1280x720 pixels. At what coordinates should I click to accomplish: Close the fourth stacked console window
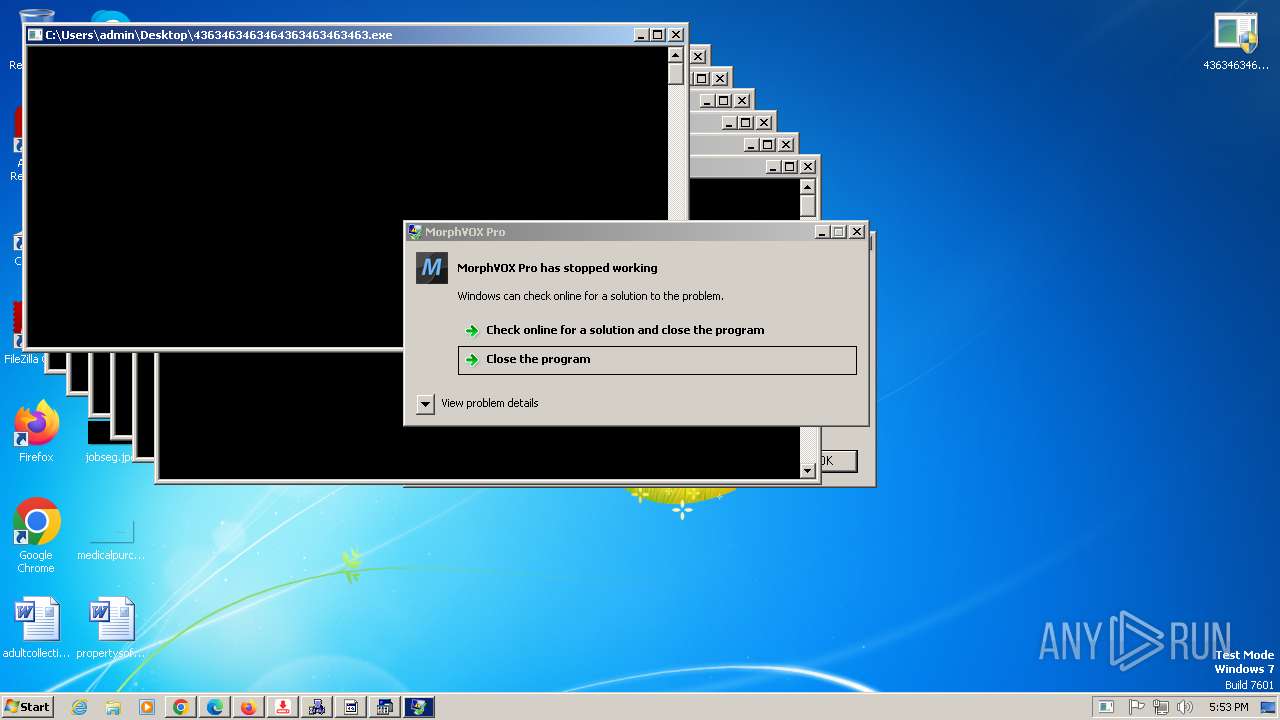click(742, 101)
